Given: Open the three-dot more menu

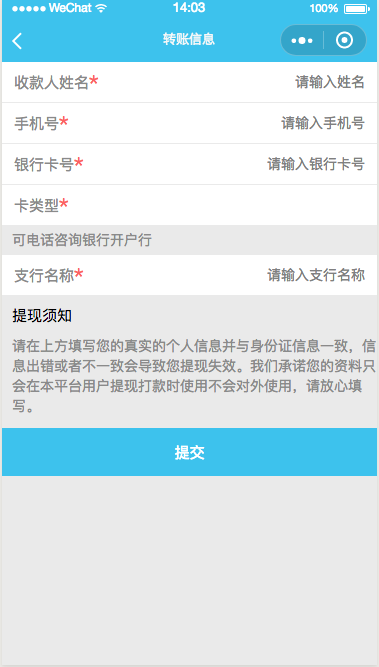Looking at the screenshot, I should point(302,41).
